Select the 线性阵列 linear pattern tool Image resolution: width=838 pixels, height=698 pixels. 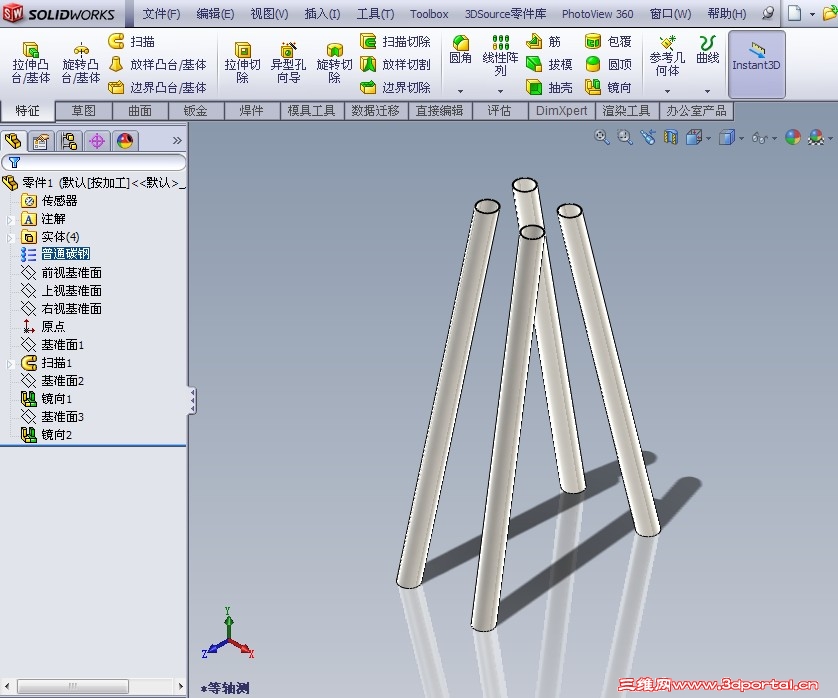click(500, 56)
